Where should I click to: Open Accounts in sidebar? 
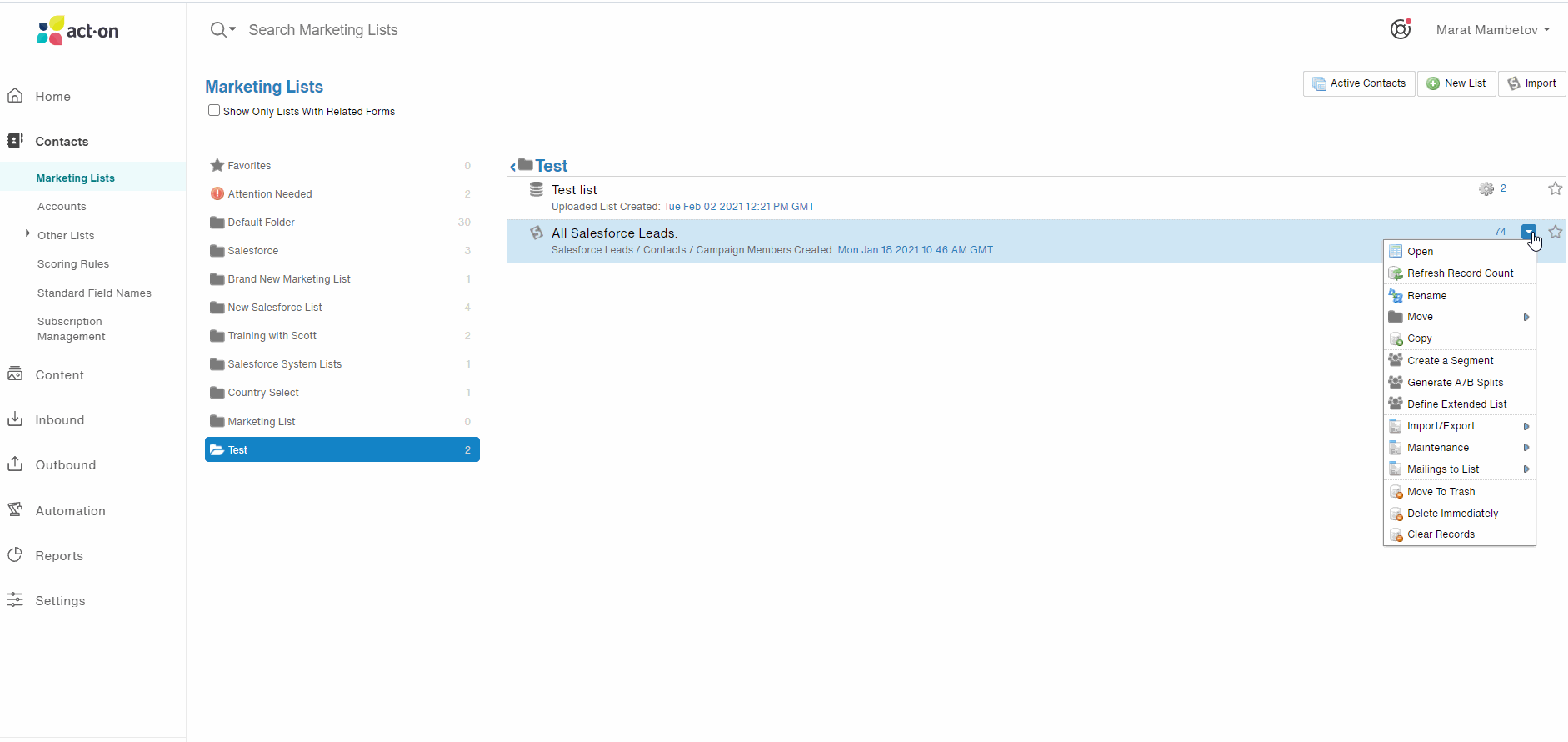(x=62, y=207)
